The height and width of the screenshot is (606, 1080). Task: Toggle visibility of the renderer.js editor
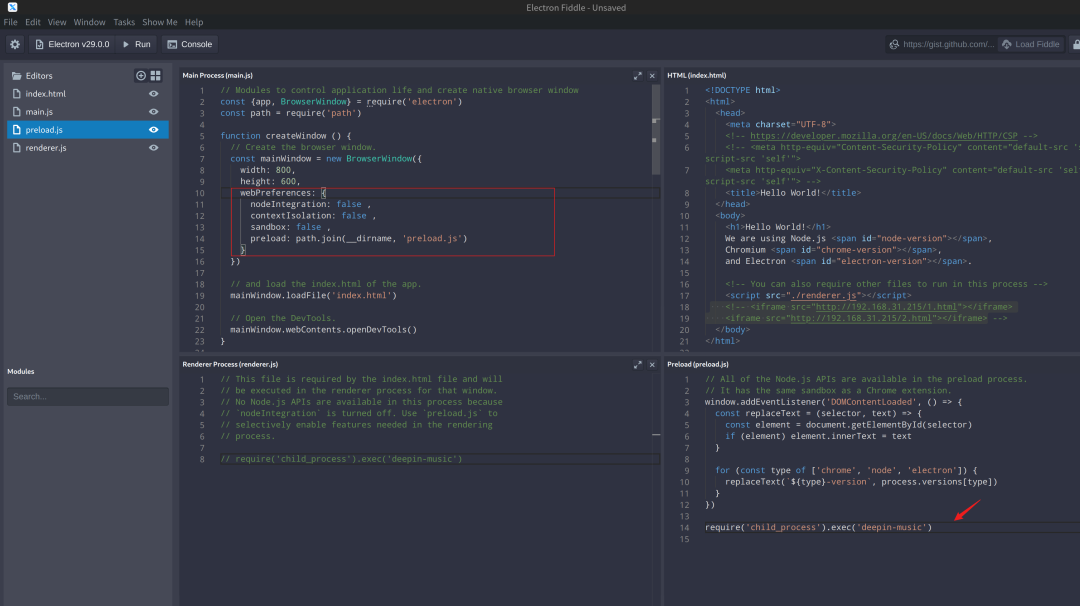point(154,148)
